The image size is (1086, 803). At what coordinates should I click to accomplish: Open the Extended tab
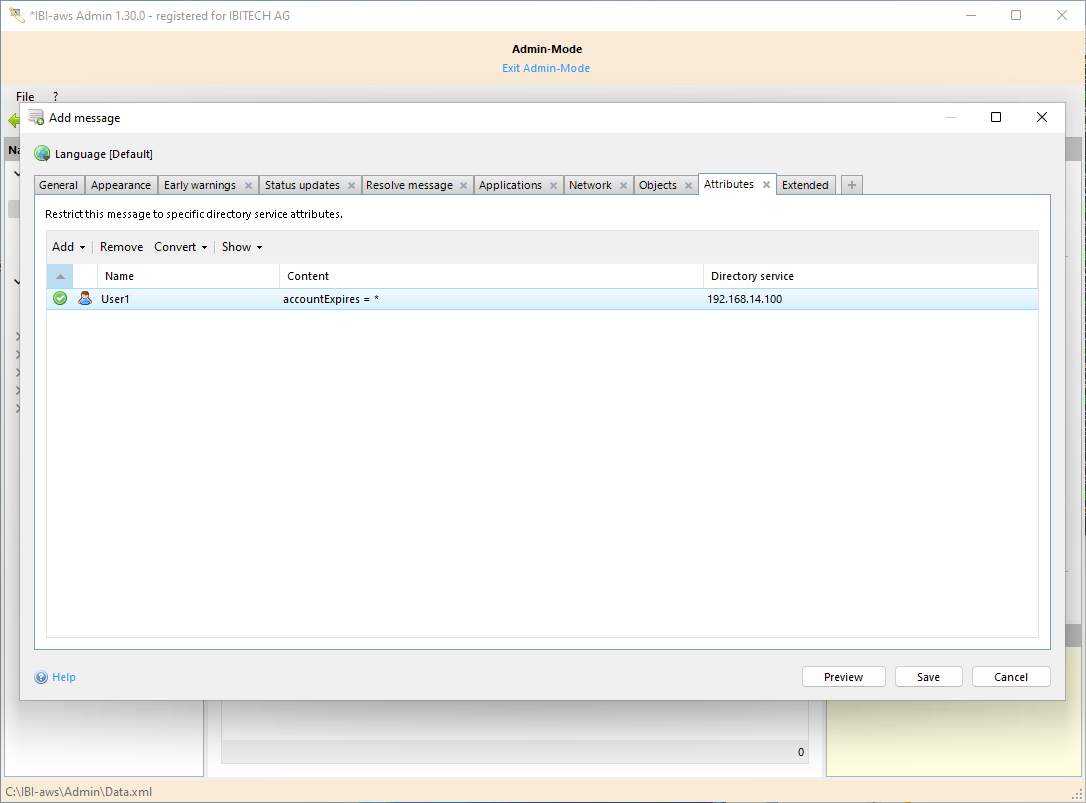tap(805, 185)
